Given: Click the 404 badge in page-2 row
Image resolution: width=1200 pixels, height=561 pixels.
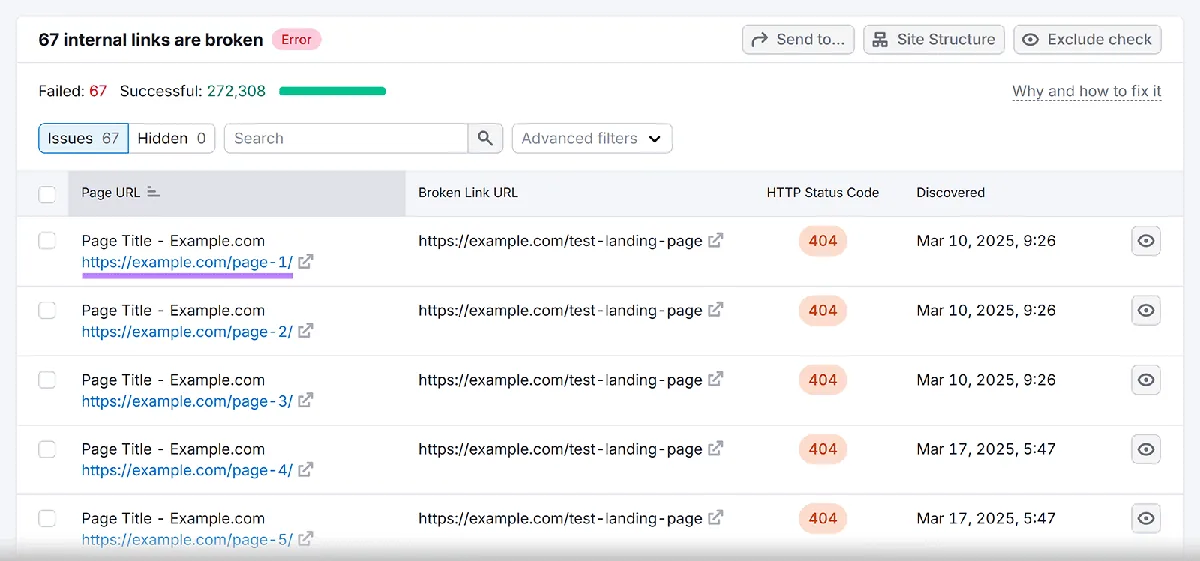Looking at the screenshot, I should point(823,310).
